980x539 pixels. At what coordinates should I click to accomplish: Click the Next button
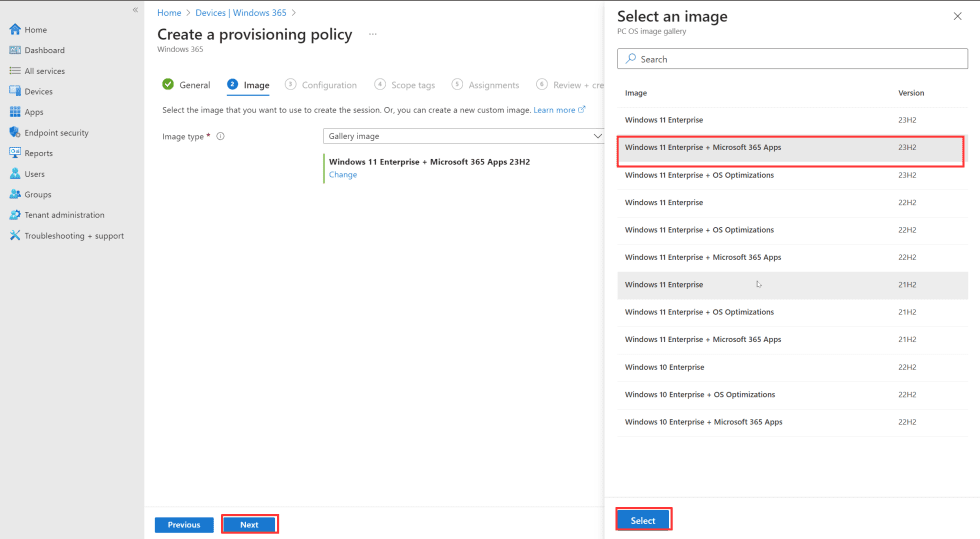[x=249, y=525]
